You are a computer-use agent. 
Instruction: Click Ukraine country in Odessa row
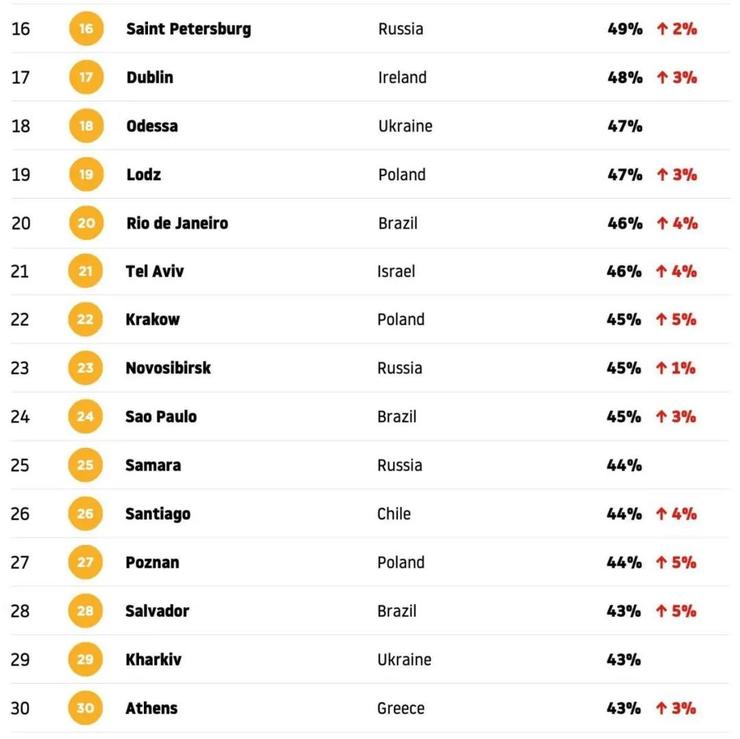[x=405, y=126]
